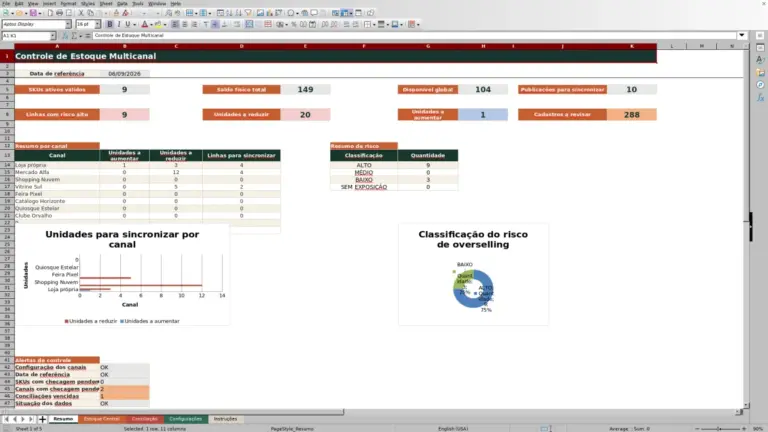Open the File menu
Viewport: 768px width, 432px height.
tap(6, 3)
